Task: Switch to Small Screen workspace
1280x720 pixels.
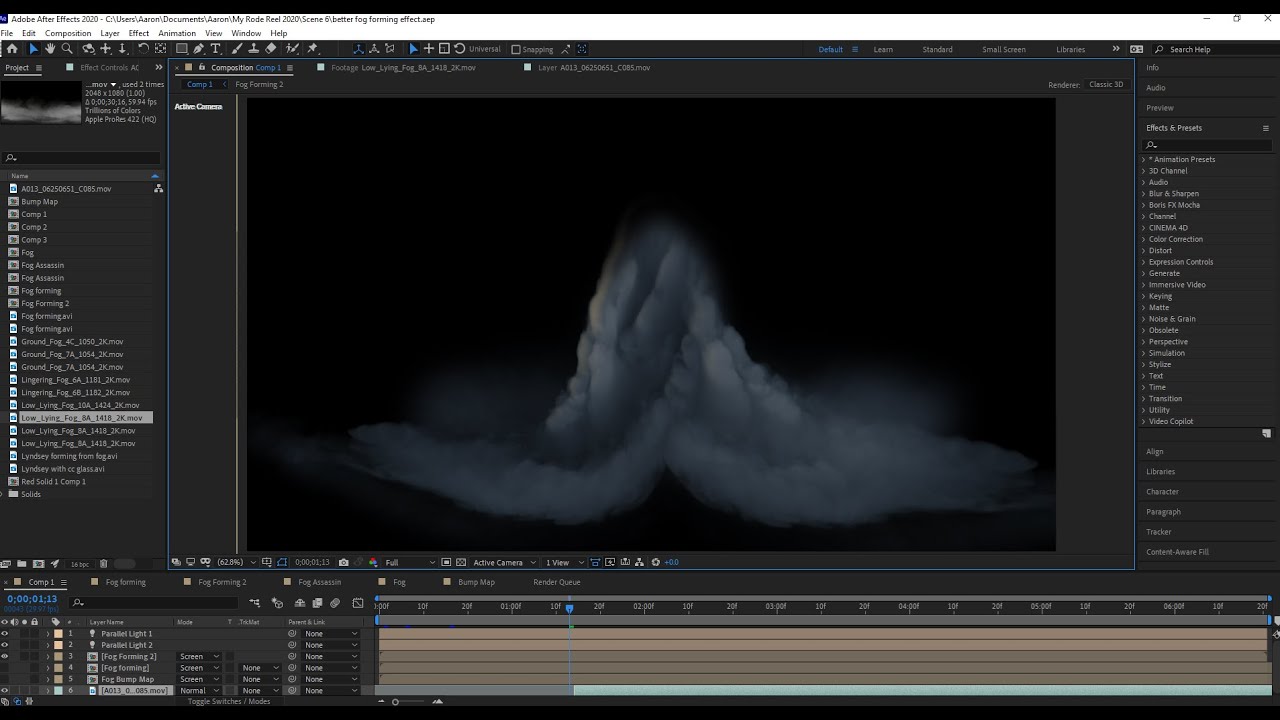Action: pos(1003,49)
